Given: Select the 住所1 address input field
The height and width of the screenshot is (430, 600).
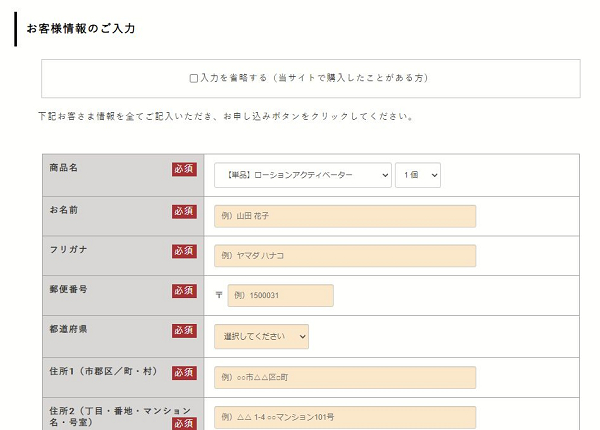Looking at the screenshot, I should 344,378.
